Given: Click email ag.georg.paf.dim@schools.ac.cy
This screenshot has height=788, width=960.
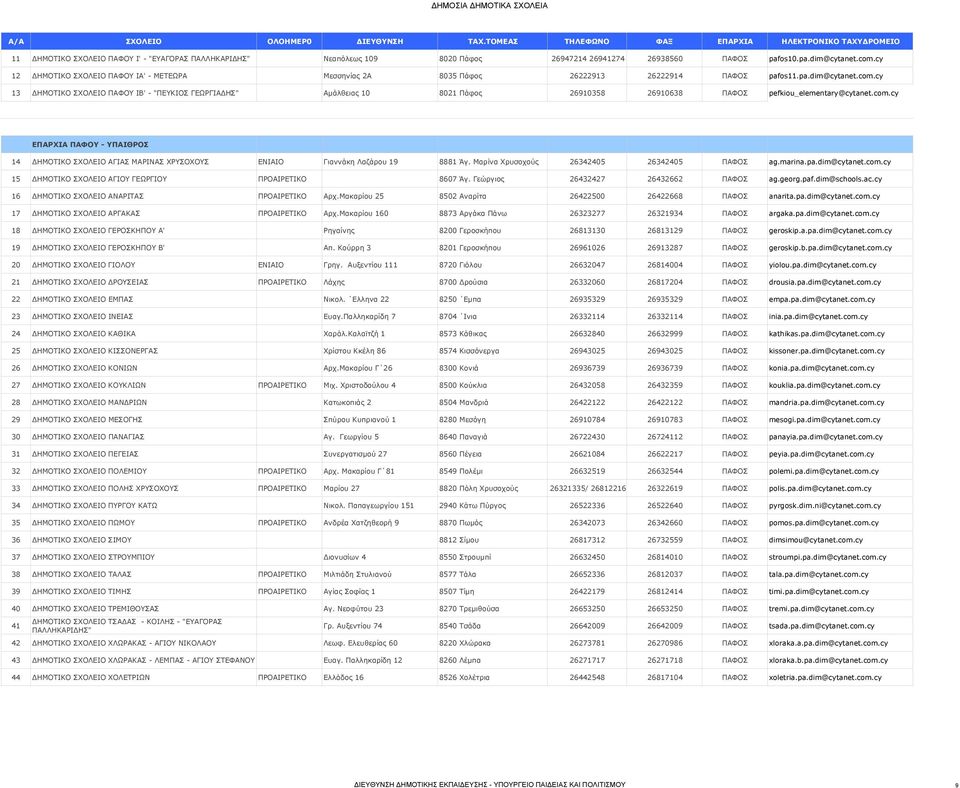Looking at the screenshot, I should click(825, 179).
